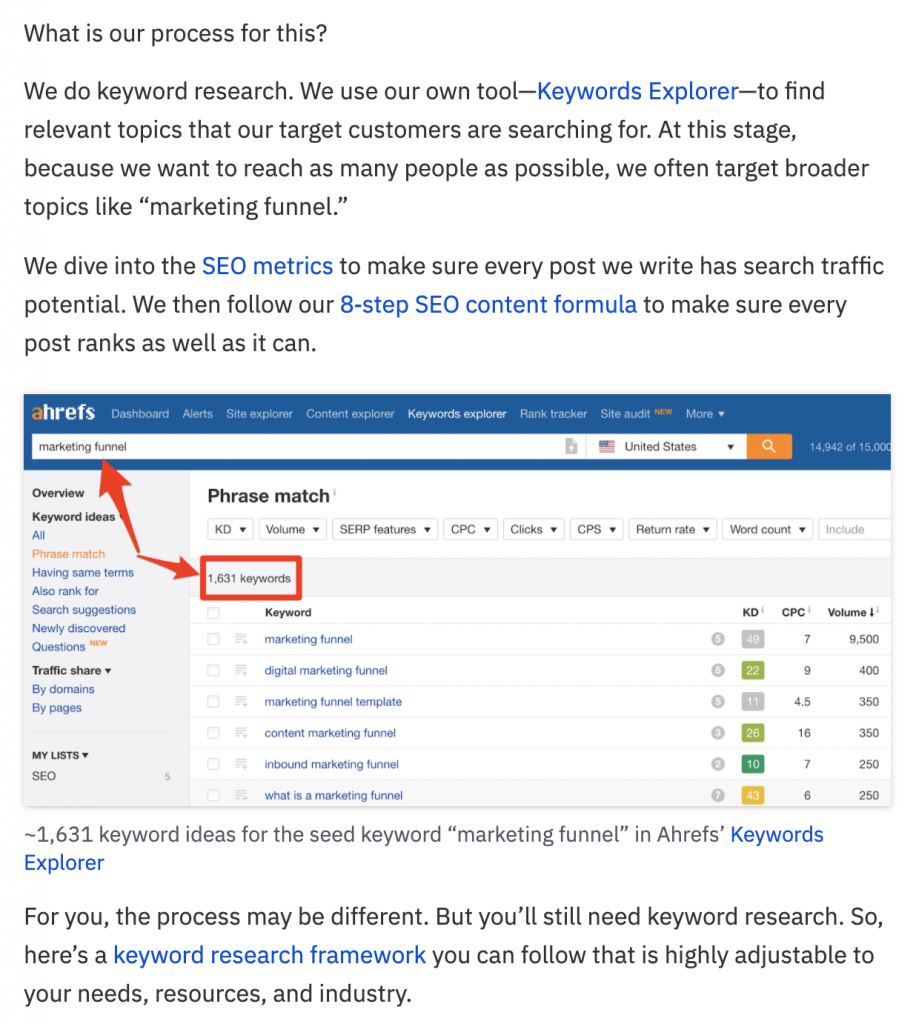Screen dimensions: 916x1024
Task: Select Search suggestions in the sidebar
Action: tap(84, 610)
